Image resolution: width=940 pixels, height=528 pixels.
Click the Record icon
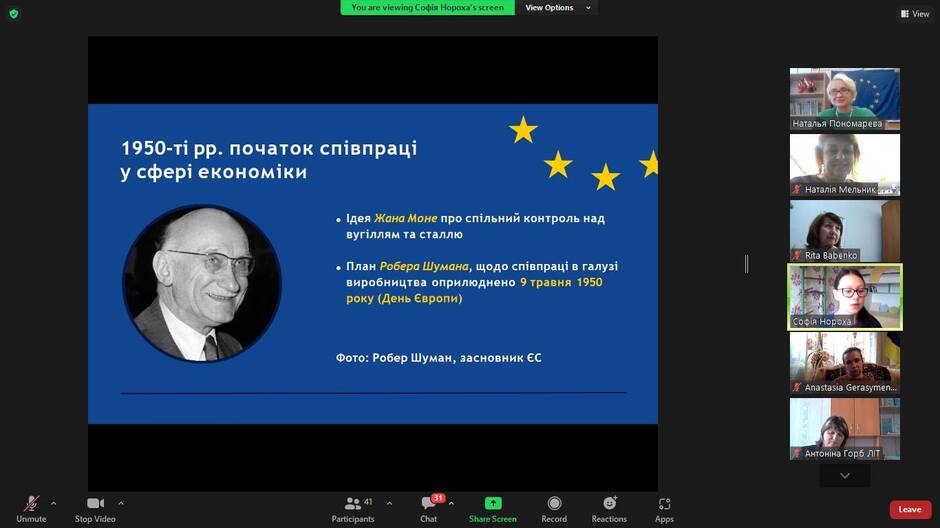[x=554, y=503]
